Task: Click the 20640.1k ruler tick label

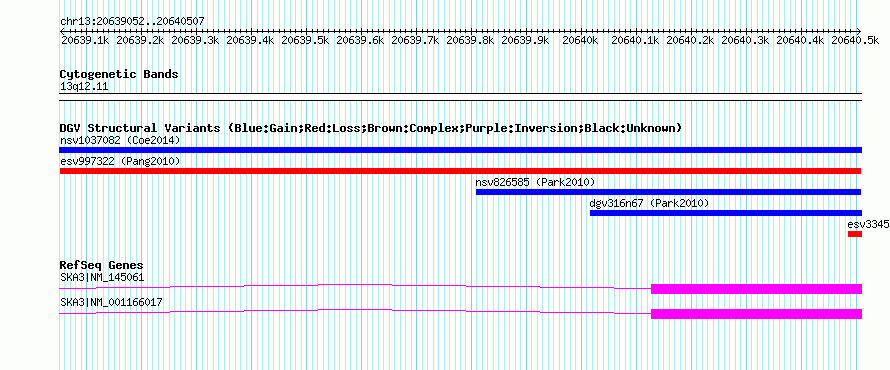Action: pos(635,40)
